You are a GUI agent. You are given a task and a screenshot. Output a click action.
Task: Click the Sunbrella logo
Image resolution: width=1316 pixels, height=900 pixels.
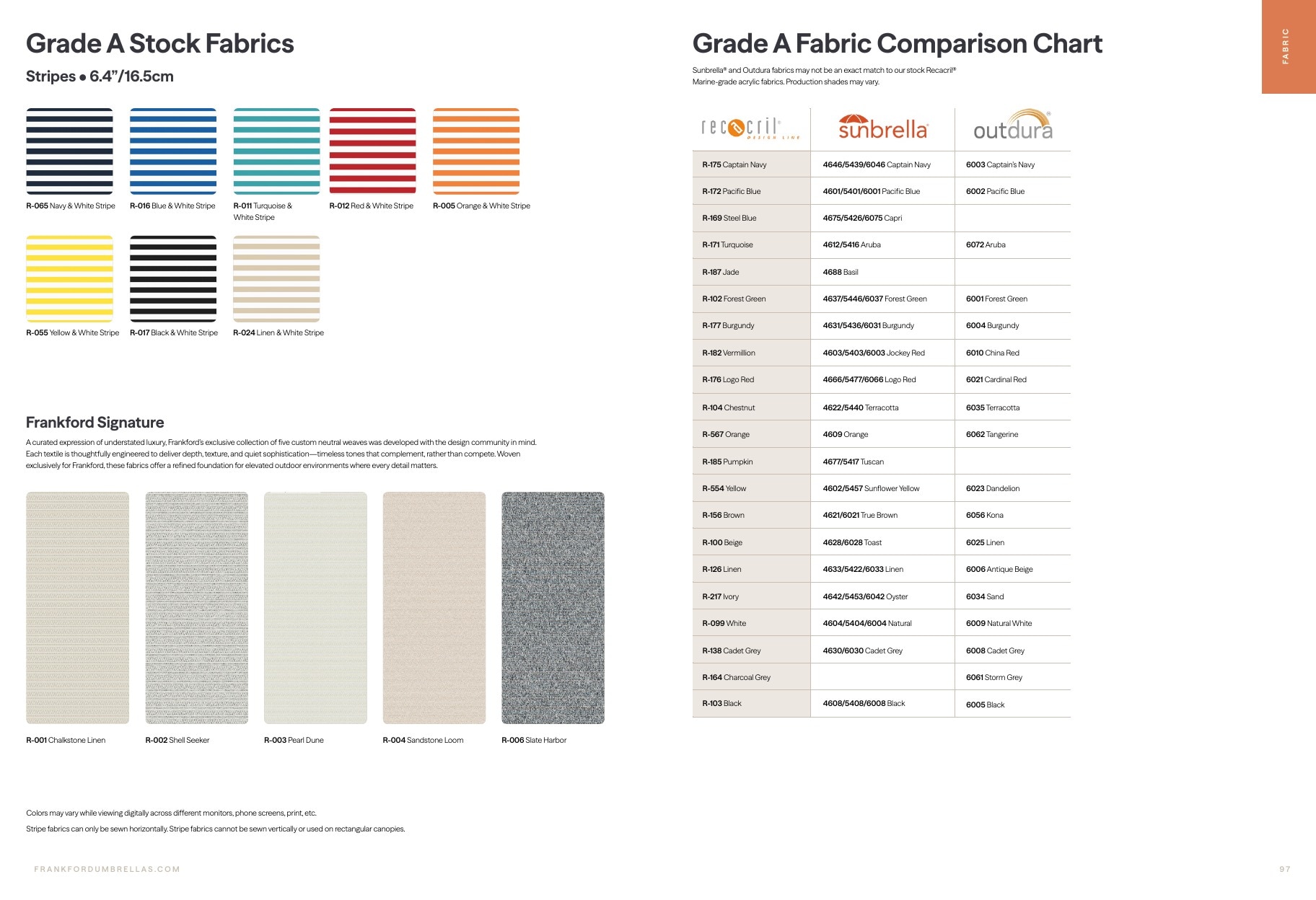click(x=882, y=127)
